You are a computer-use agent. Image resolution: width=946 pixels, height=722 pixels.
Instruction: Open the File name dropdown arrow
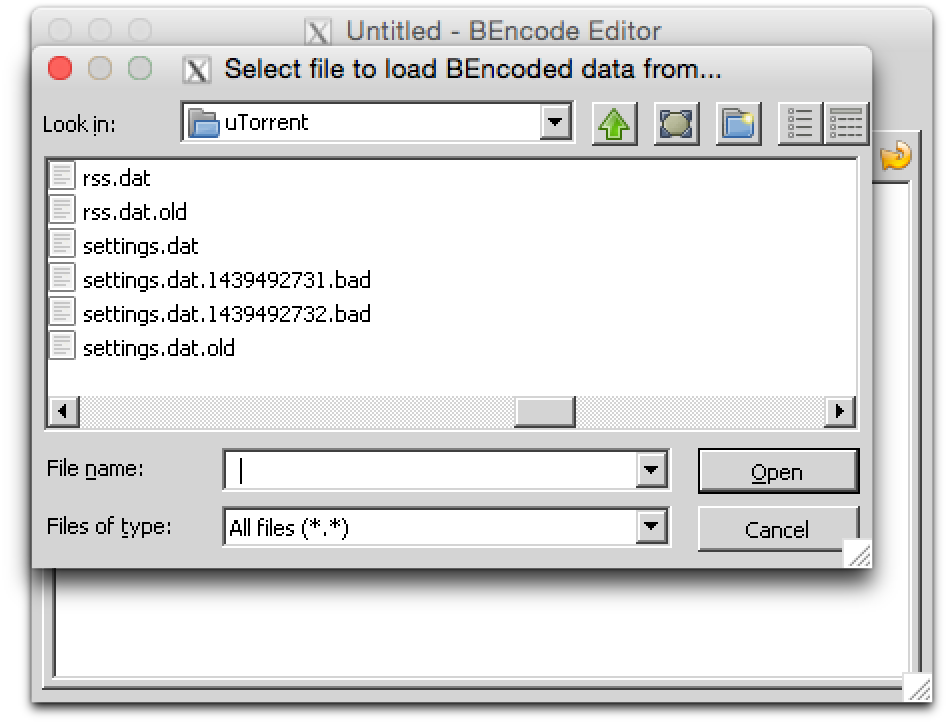tap(651, 469)
